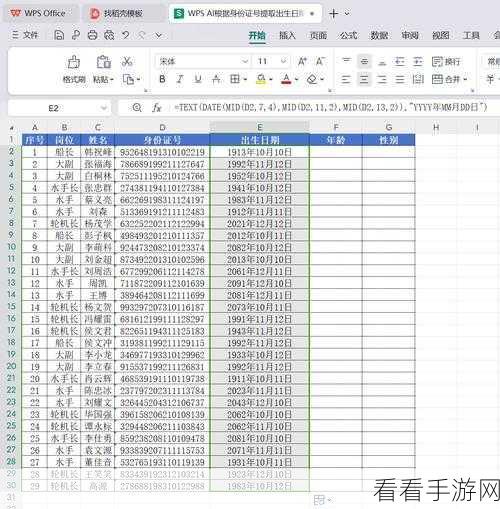Click the Decrease font size icon
This screenshot has height=509, width=500.
pos(320,61)
